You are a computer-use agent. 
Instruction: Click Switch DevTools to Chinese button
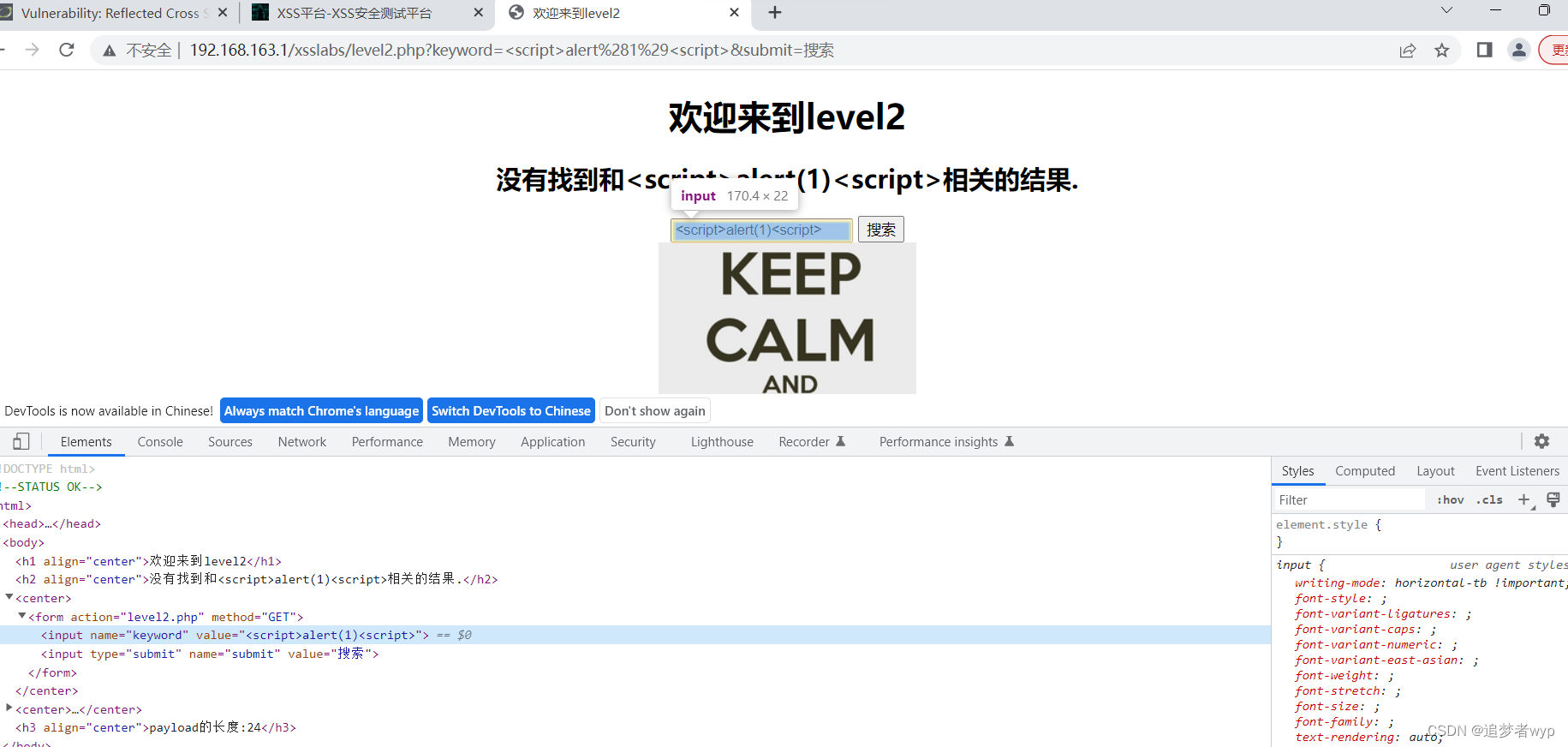pyautogui.click(x=511, y=411)
